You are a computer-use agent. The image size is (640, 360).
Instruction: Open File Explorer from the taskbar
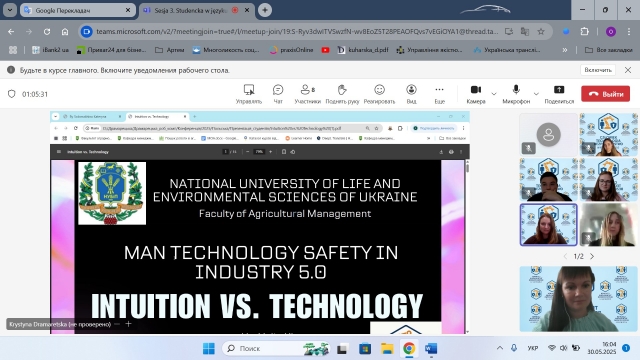pos(387,349)
